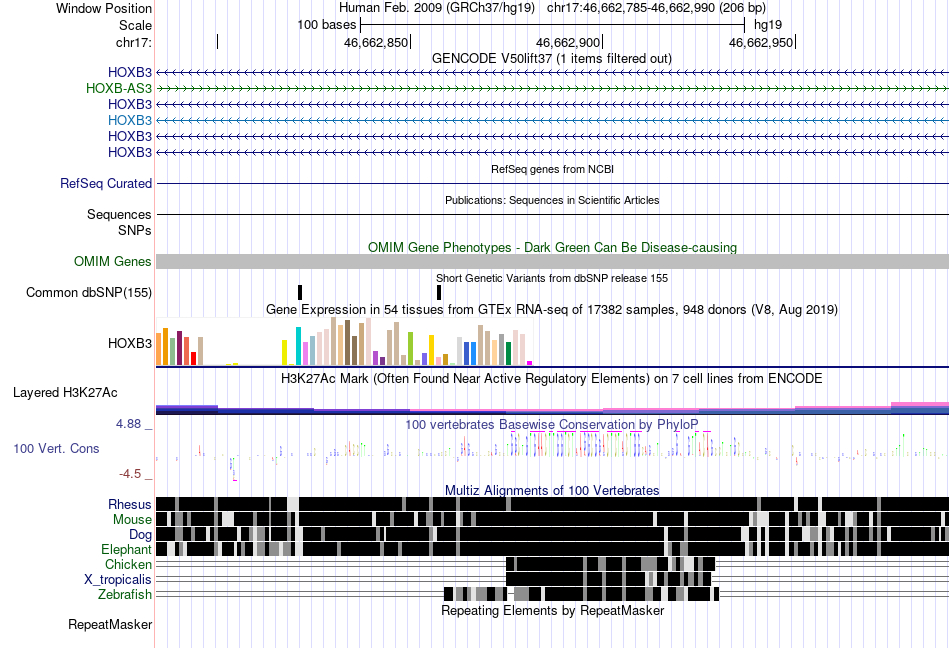Click the 46,662,850 coordinate on ruler
The height and width of the screenshot is (648, 950).
pyautogui.click(x=376, y=42)
